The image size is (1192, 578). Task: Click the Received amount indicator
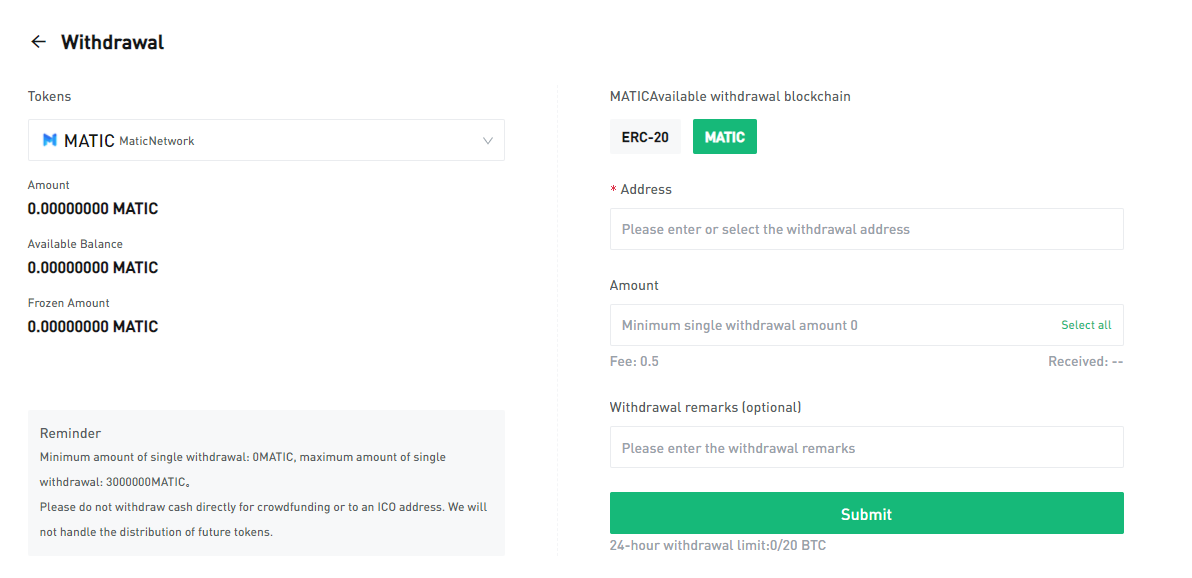tap(1085, 361)
